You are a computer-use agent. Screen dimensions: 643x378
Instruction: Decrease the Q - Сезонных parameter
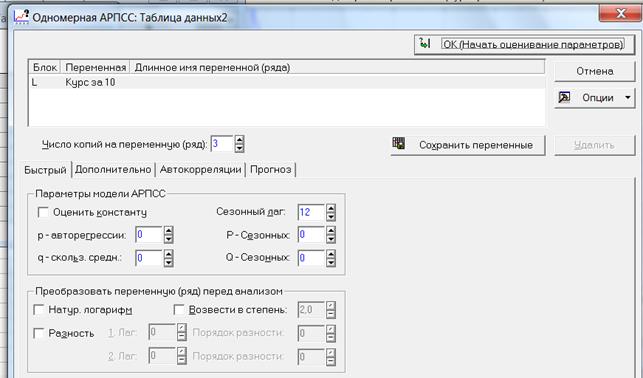[331, 262]
